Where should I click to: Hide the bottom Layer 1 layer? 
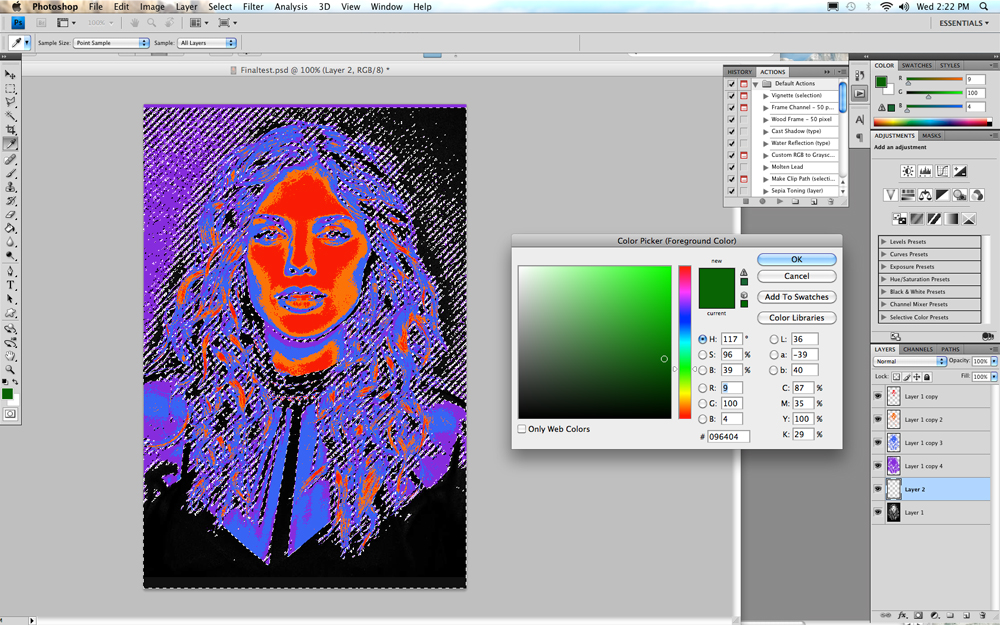[878, 512]
